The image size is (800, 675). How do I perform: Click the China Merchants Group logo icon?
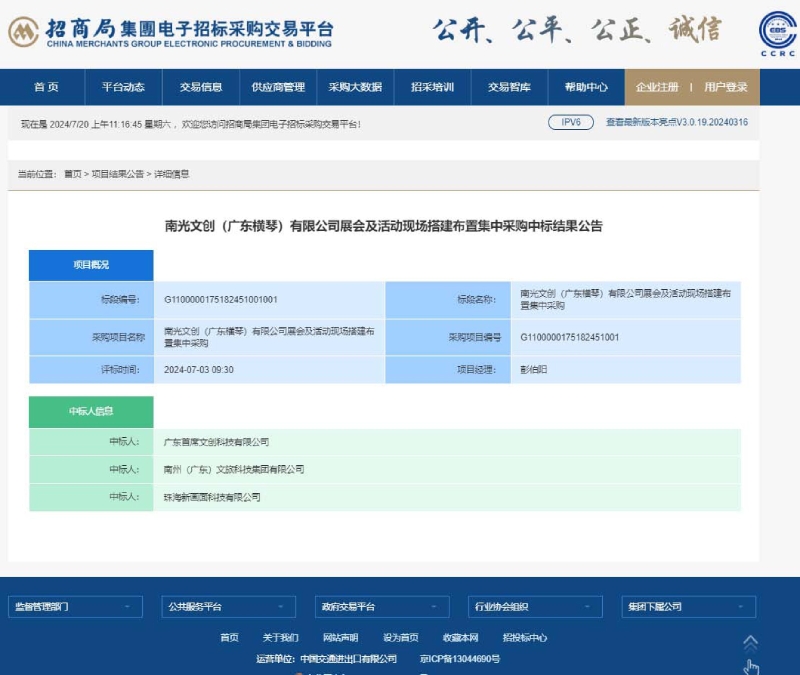coord(23,32)
